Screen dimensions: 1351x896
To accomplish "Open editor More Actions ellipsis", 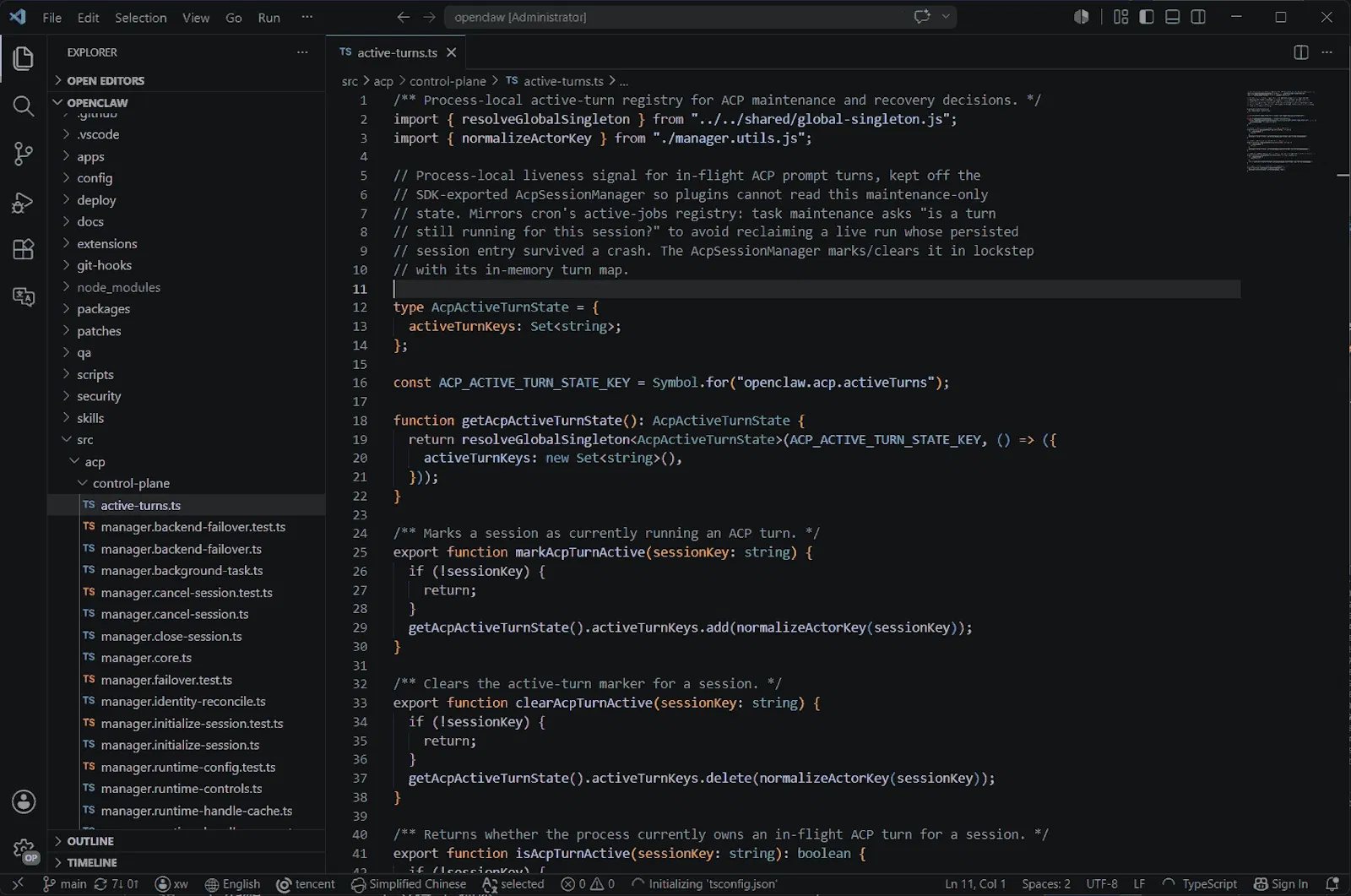I will [x=1327, y=52].
